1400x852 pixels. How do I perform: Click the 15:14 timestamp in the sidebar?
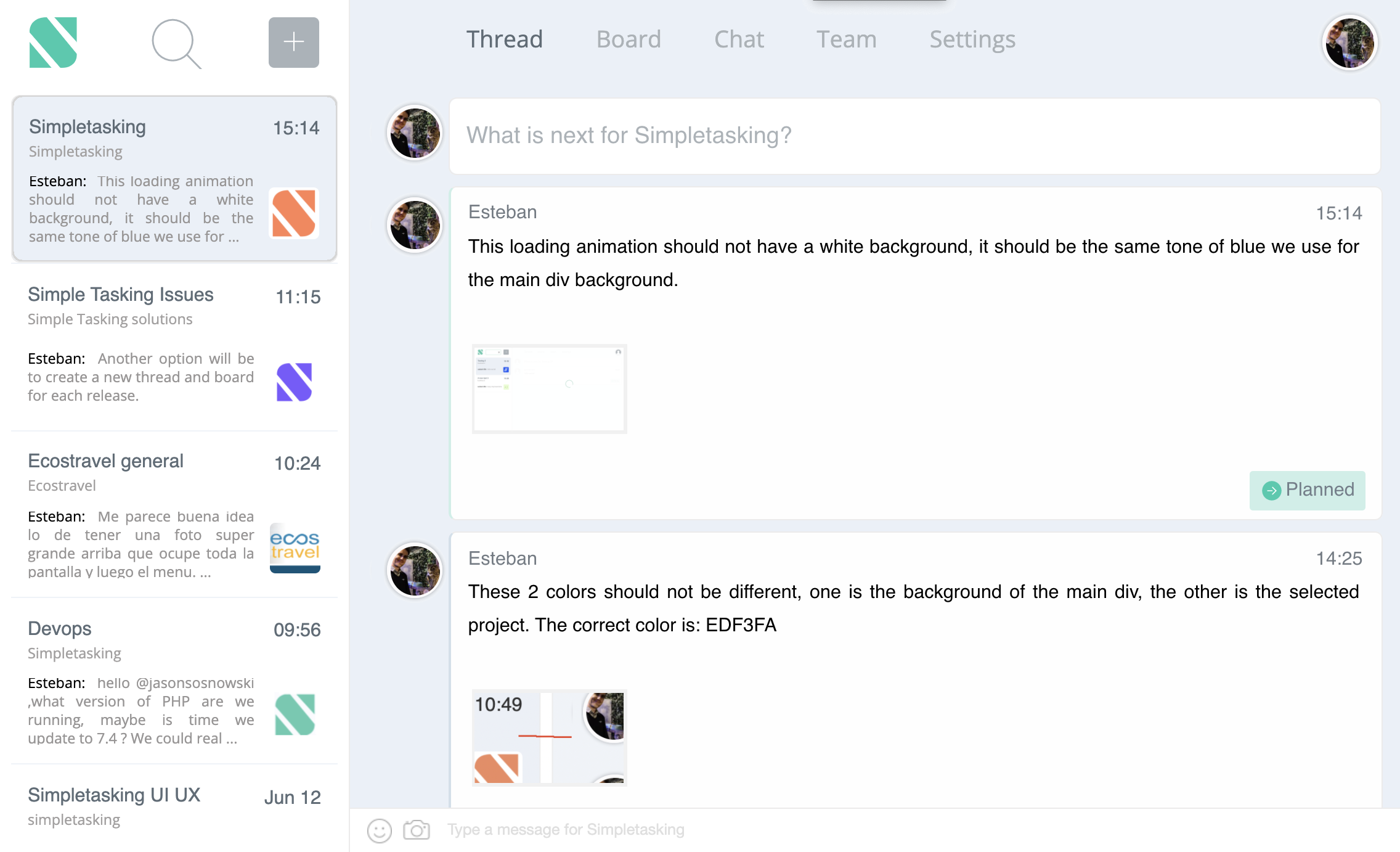click(296, 128)
